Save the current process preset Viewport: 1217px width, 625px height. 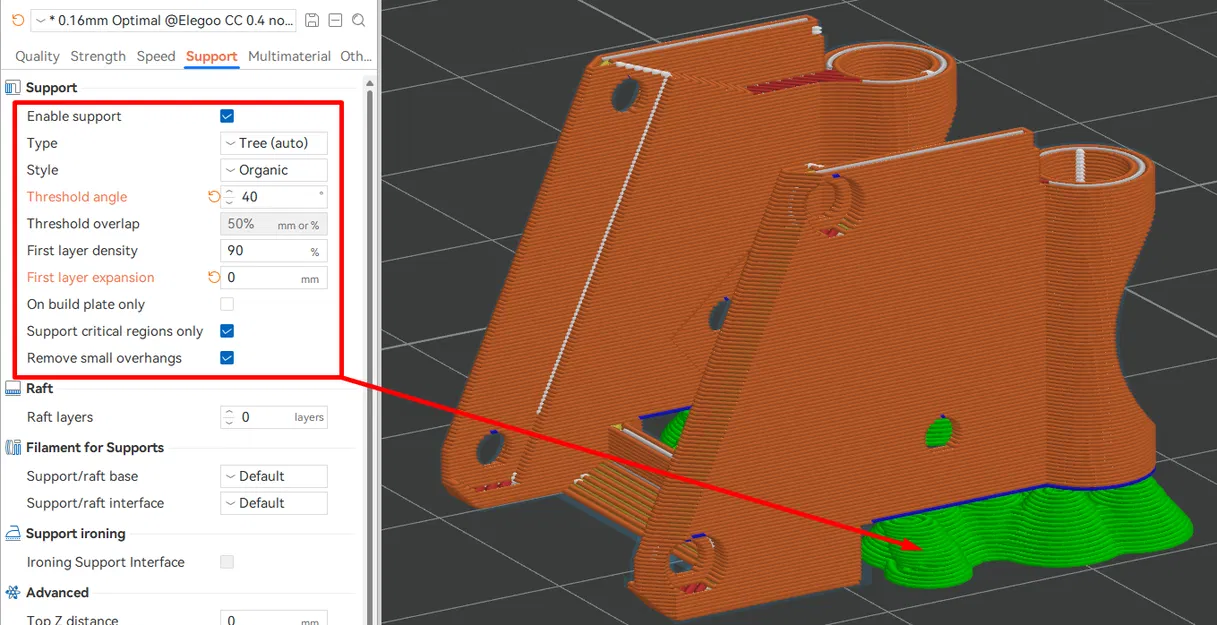(312, 20)
